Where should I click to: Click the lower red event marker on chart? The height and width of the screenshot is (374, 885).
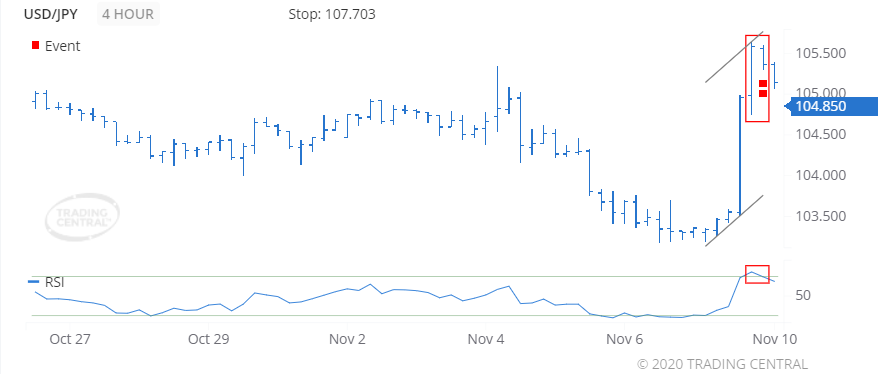(763, 94)
